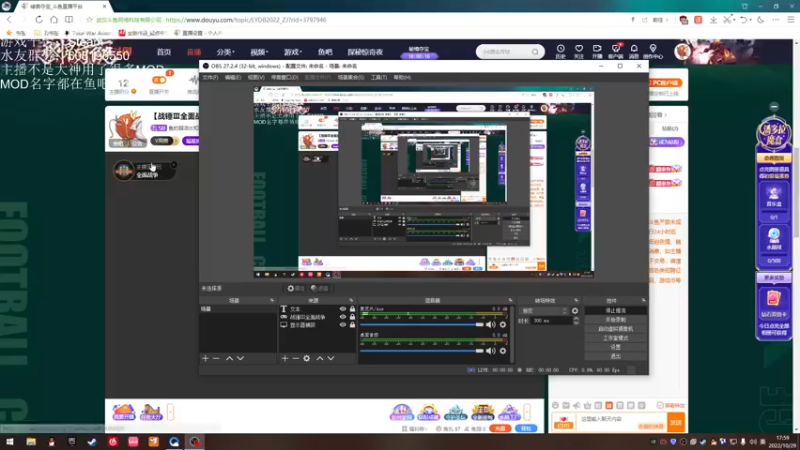Mute the microphone audio channel

click(491, 324)
